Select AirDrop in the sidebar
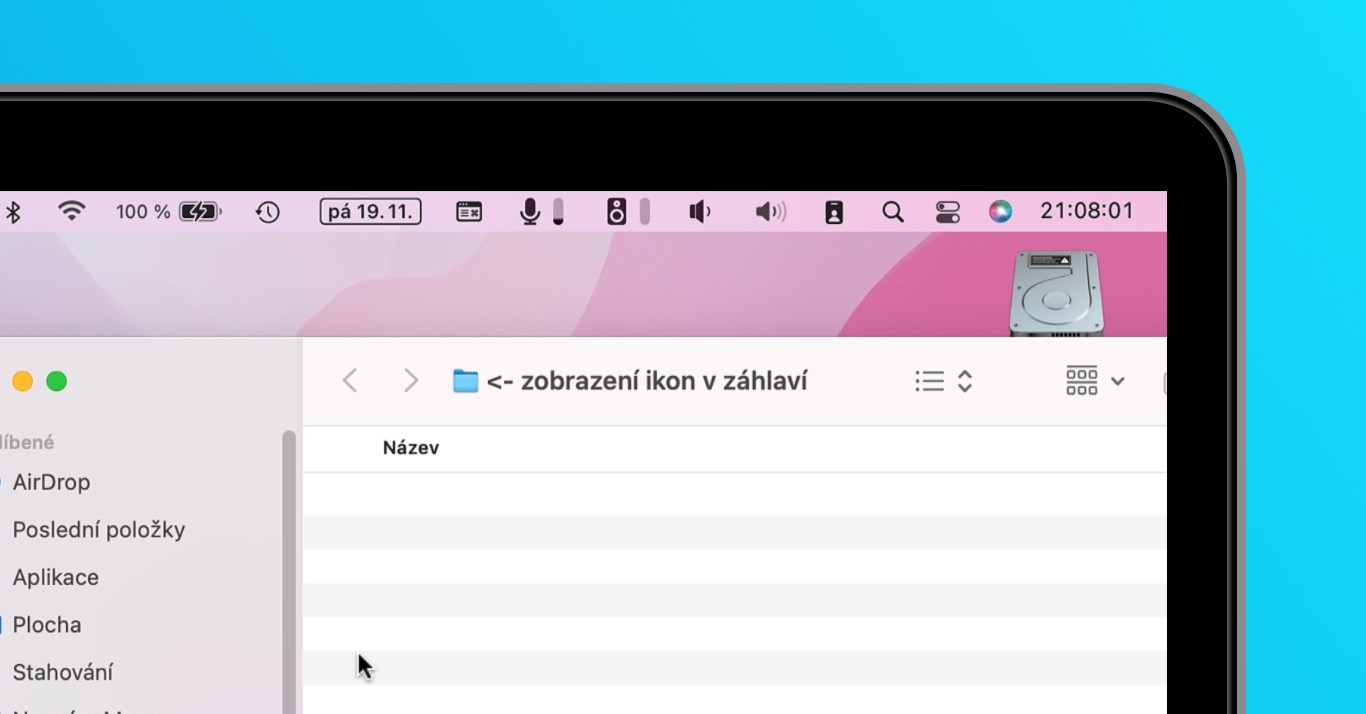This screenshot has height=714, width=1366. (x=51, y=482)
